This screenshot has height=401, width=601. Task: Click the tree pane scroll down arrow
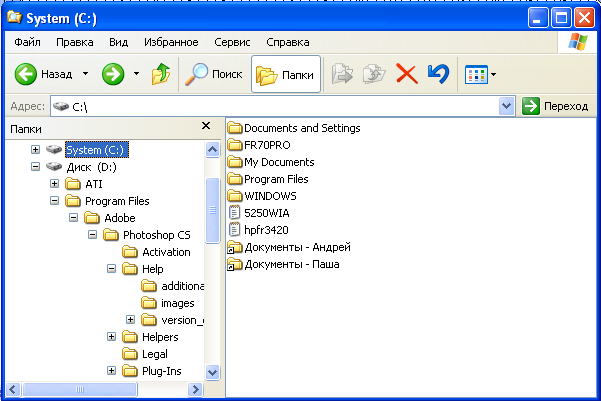[212, 372]
